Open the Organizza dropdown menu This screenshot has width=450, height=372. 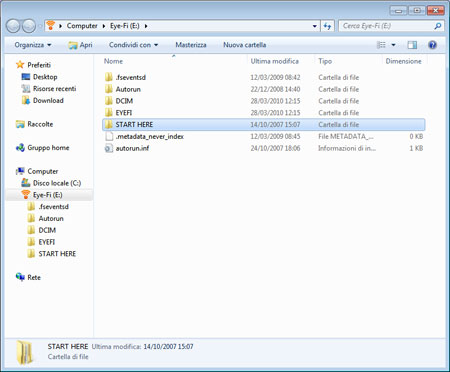33,45
